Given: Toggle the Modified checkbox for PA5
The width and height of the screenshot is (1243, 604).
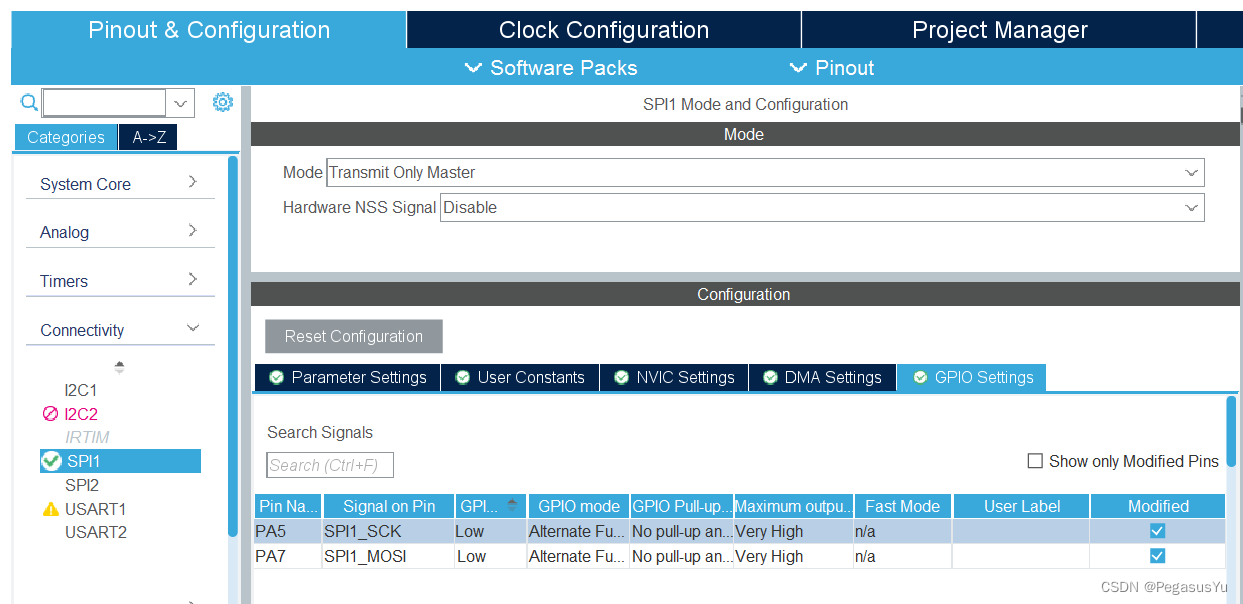Looking at the screenshot, I should pos(1158,531).
